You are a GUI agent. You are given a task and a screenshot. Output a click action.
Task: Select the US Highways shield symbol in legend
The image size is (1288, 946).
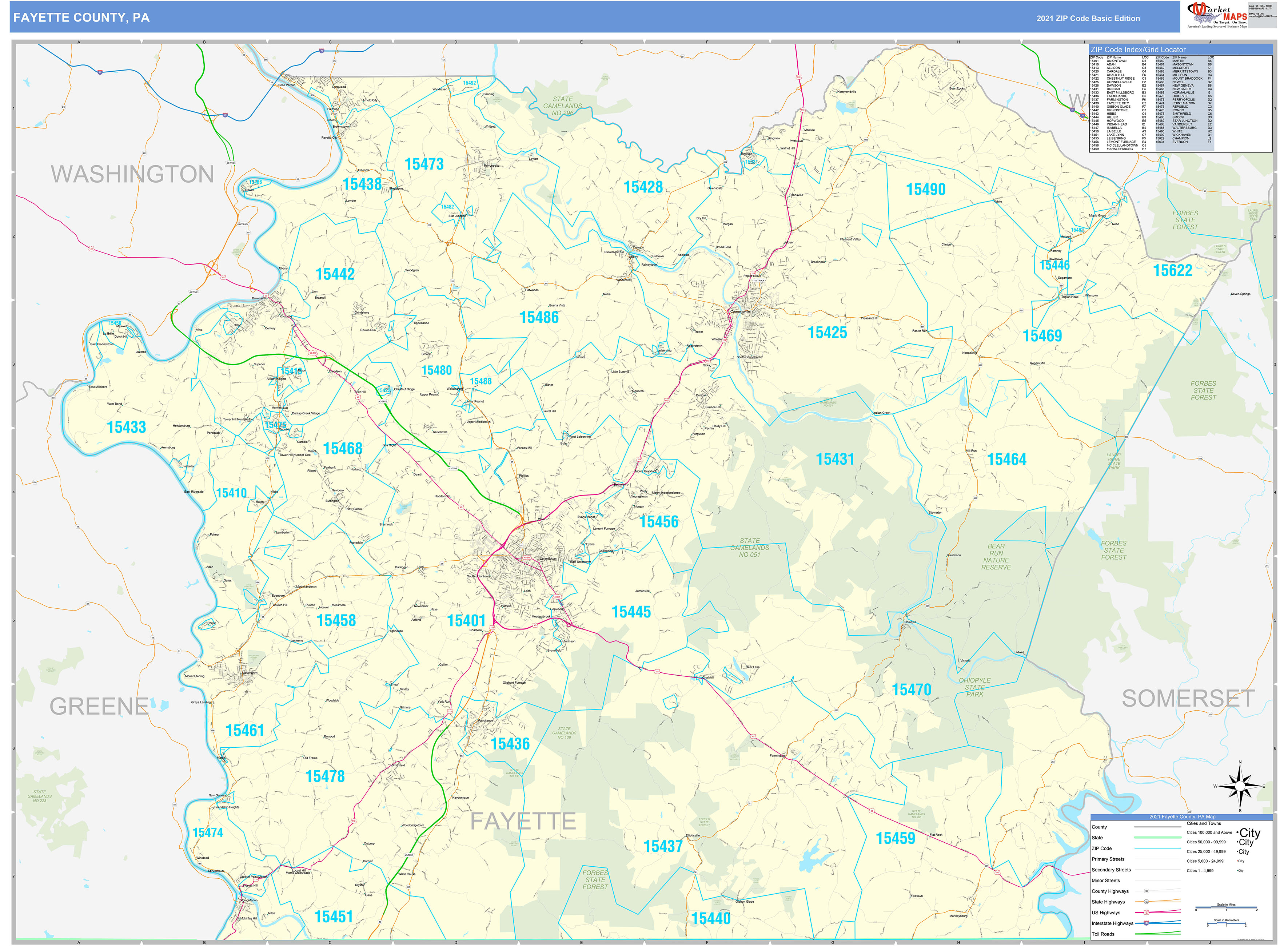pos(1147,913)
